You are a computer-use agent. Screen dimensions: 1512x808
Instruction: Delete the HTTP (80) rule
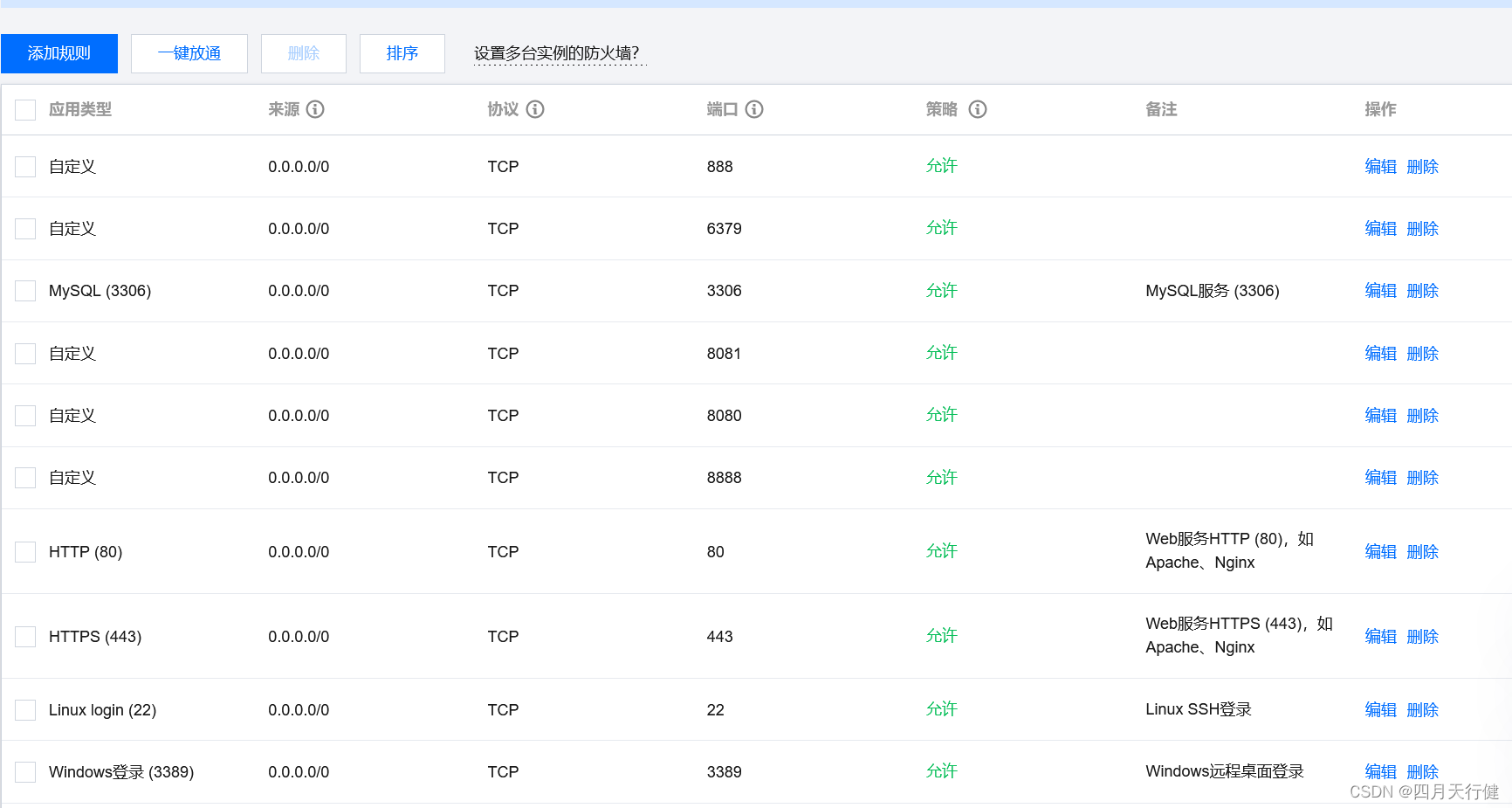(1422, 552)
